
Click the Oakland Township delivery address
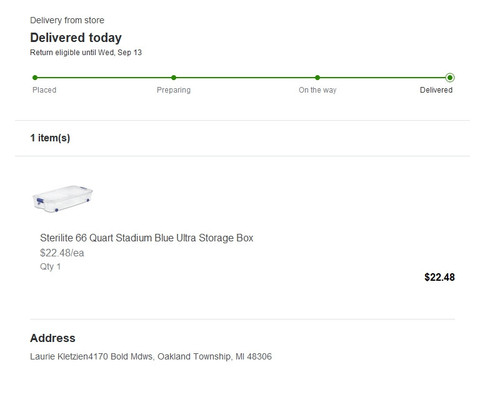coord(151,357)
